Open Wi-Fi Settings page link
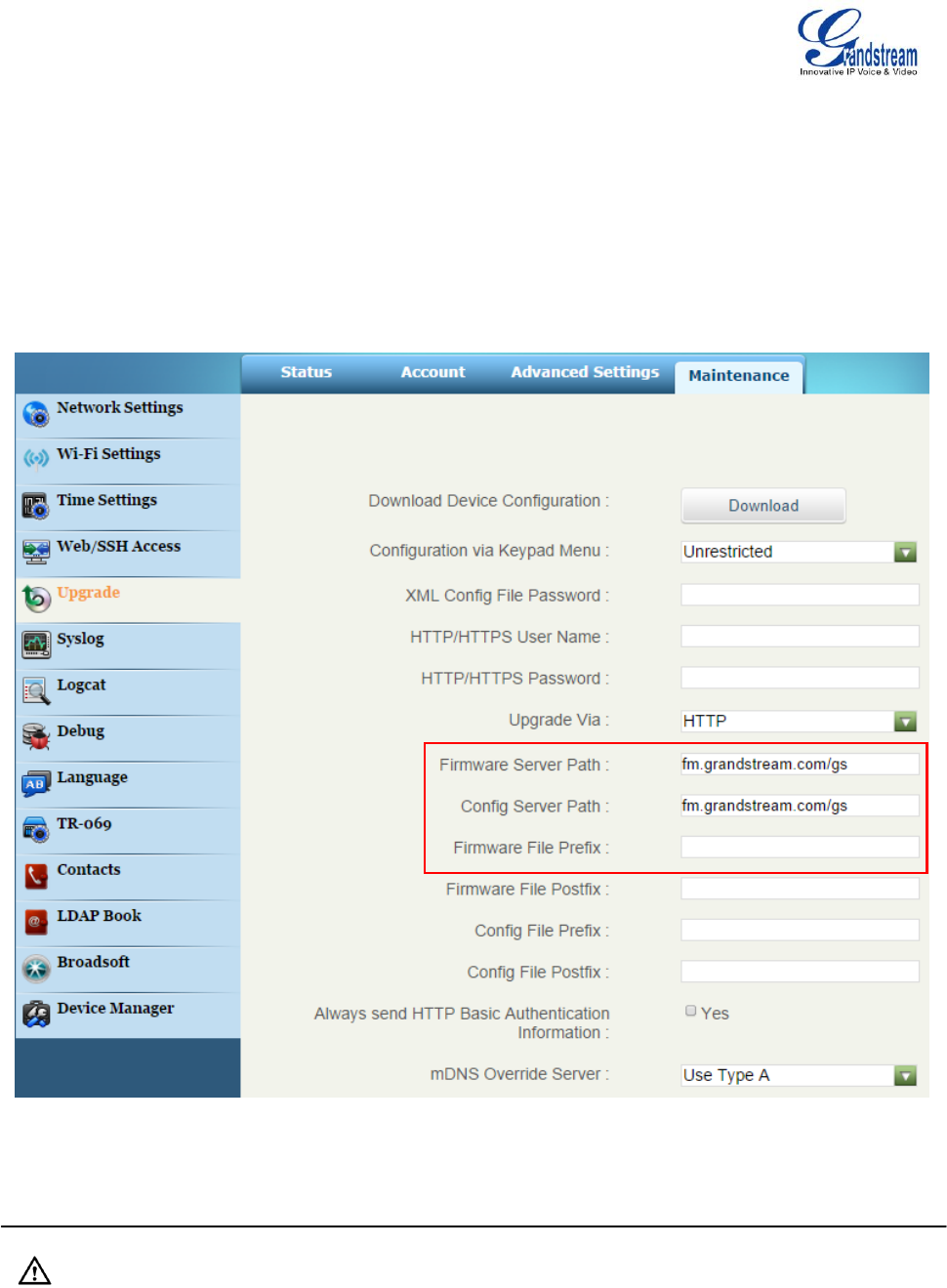This screenshot has width=947, height=1288. click(x=108, y=454)
